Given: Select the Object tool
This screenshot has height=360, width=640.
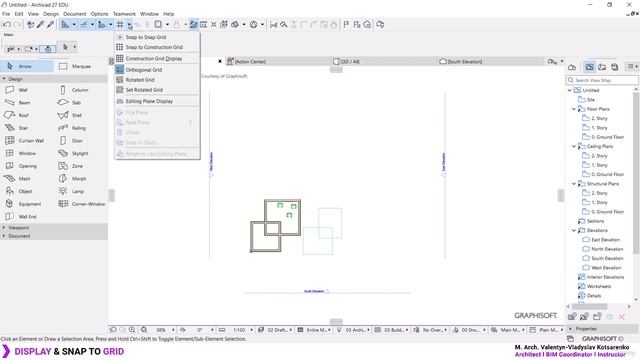Looking at the screenshot, I should point(25,191).
